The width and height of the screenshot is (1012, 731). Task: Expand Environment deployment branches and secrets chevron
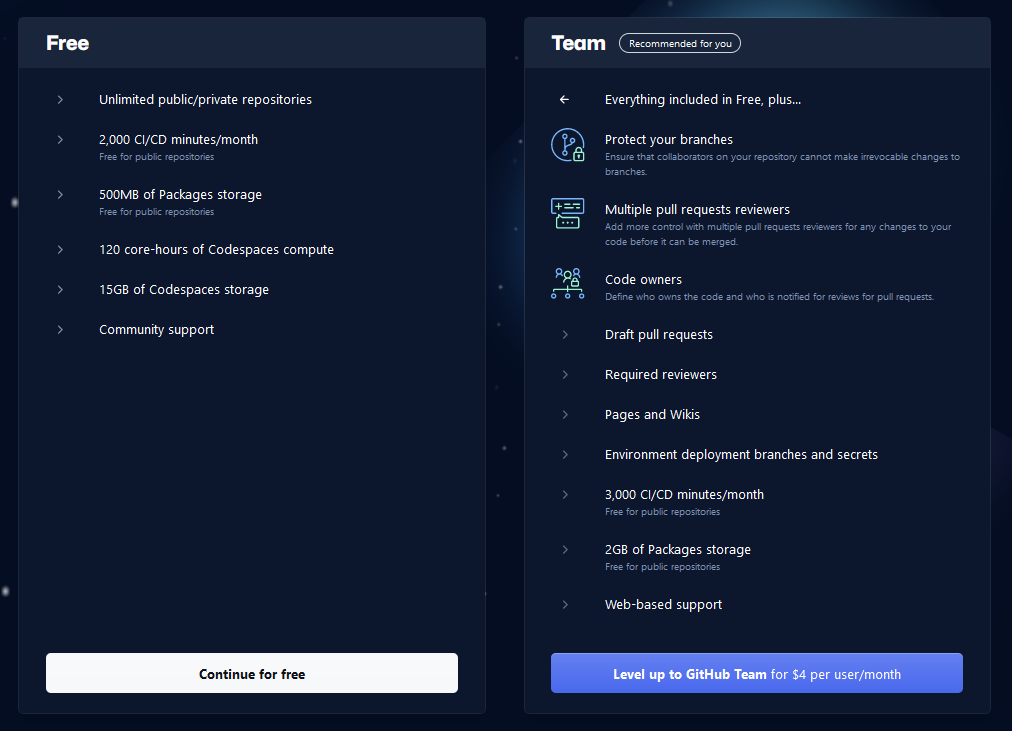tap(565, 455)
